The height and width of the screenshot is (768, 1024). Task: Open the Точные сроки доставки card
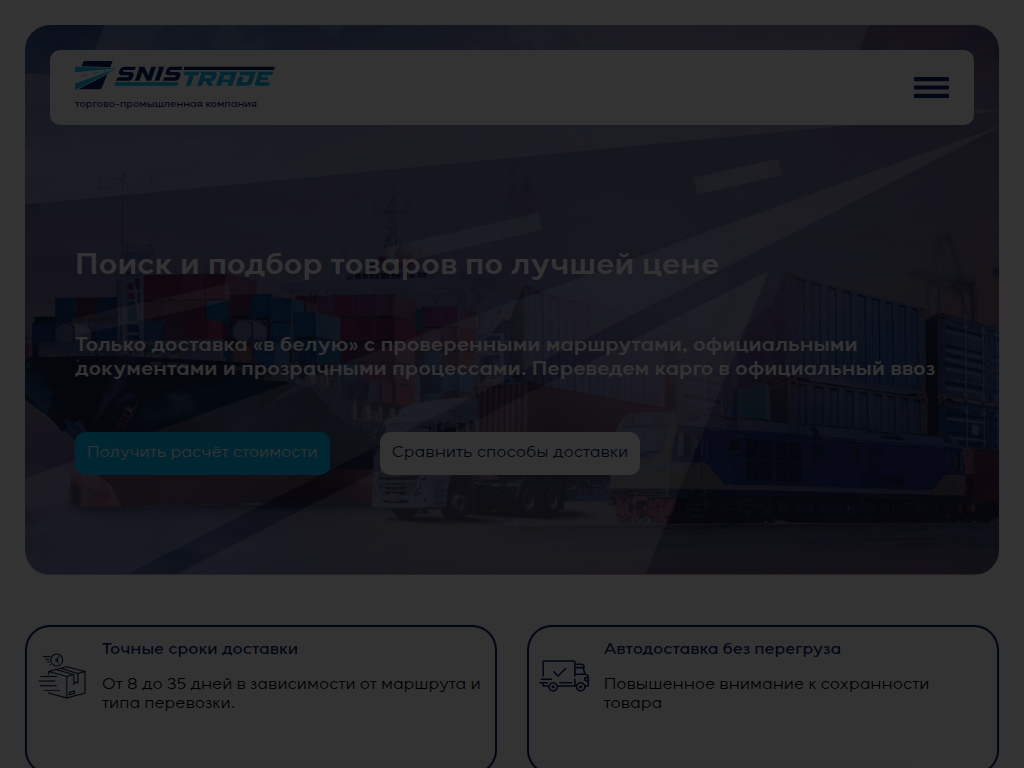(x=260, y=697)
